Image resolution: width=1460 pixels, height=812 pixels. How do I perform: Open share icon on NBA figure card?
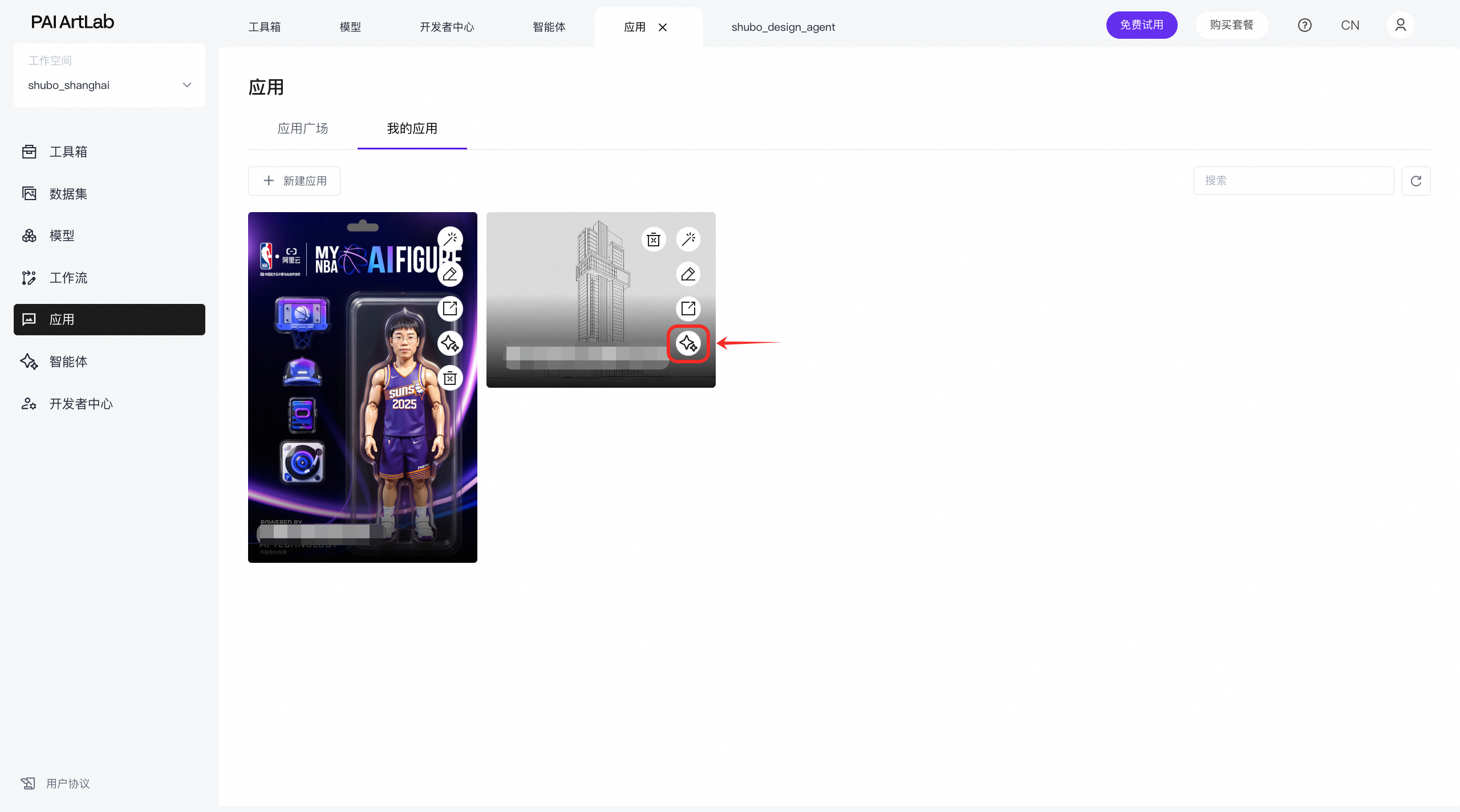pyautogui.click(x=450, y=308)
